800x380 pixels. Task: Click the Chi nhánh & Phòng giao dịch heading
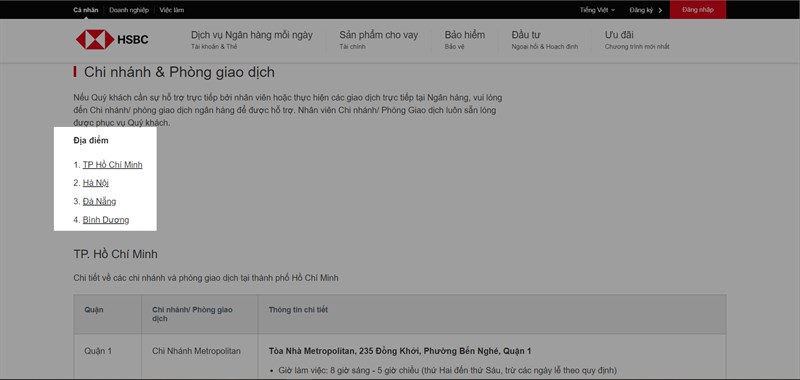179,72
